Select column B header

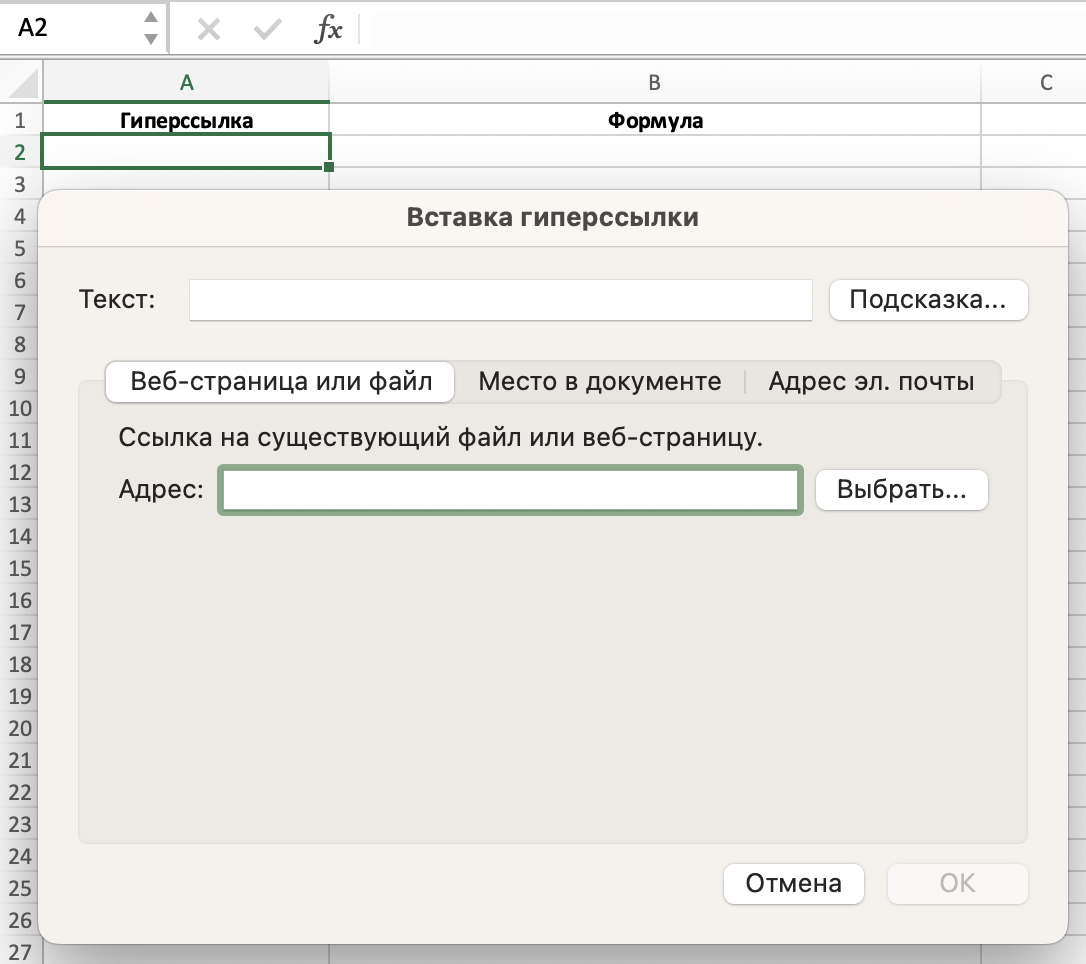click(655, 82)
